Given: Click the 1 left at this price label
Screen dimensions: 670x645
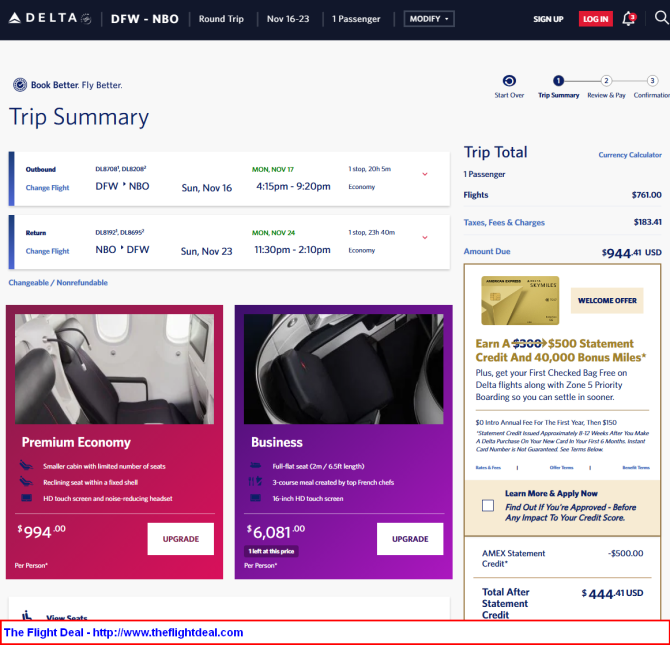Looking at the screenshot, I should (271, 551).
